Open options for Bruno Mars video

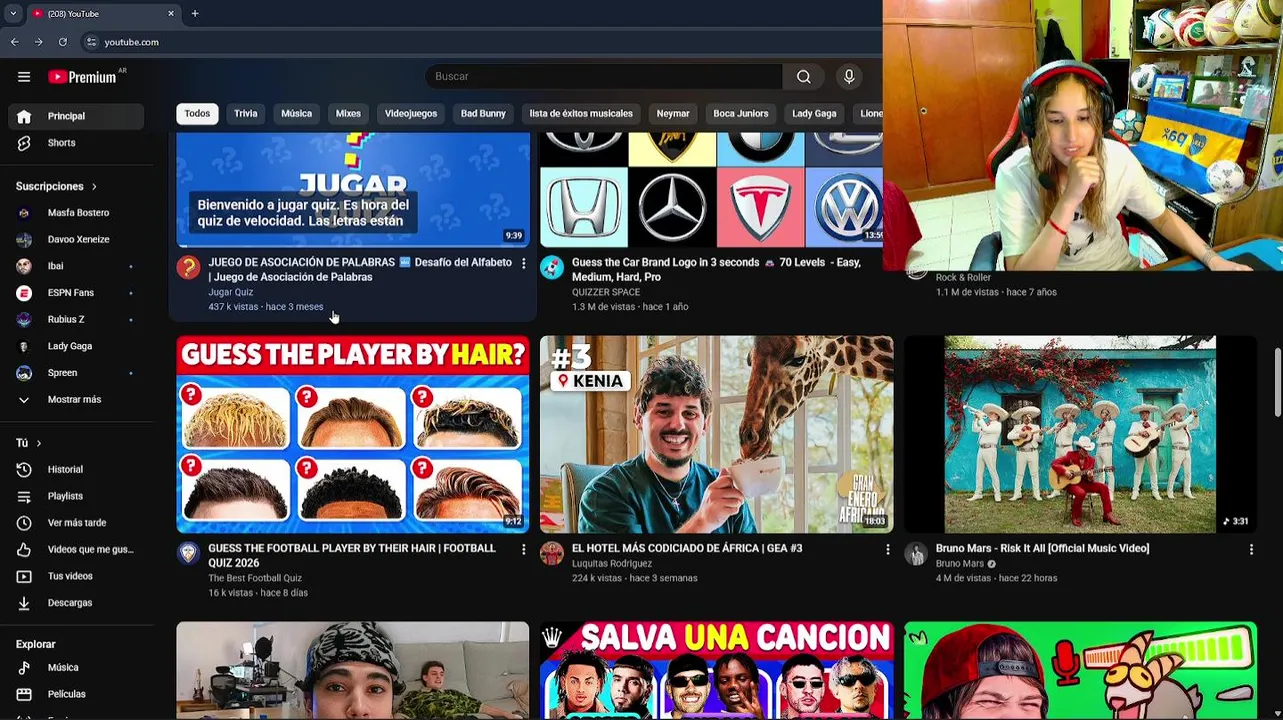pyautogui.click(x=1251, y=549)
